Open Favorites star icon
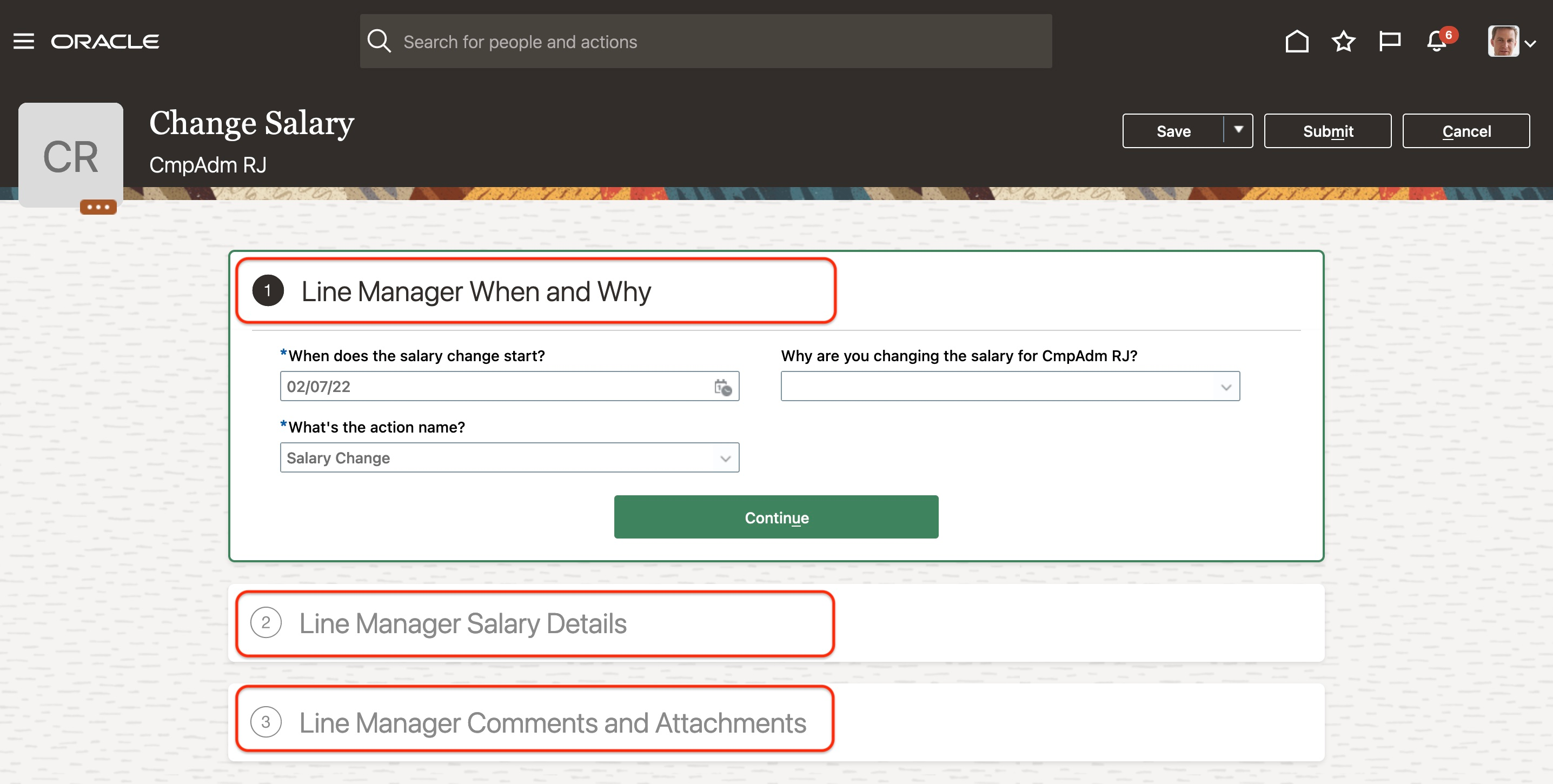 1343,42
